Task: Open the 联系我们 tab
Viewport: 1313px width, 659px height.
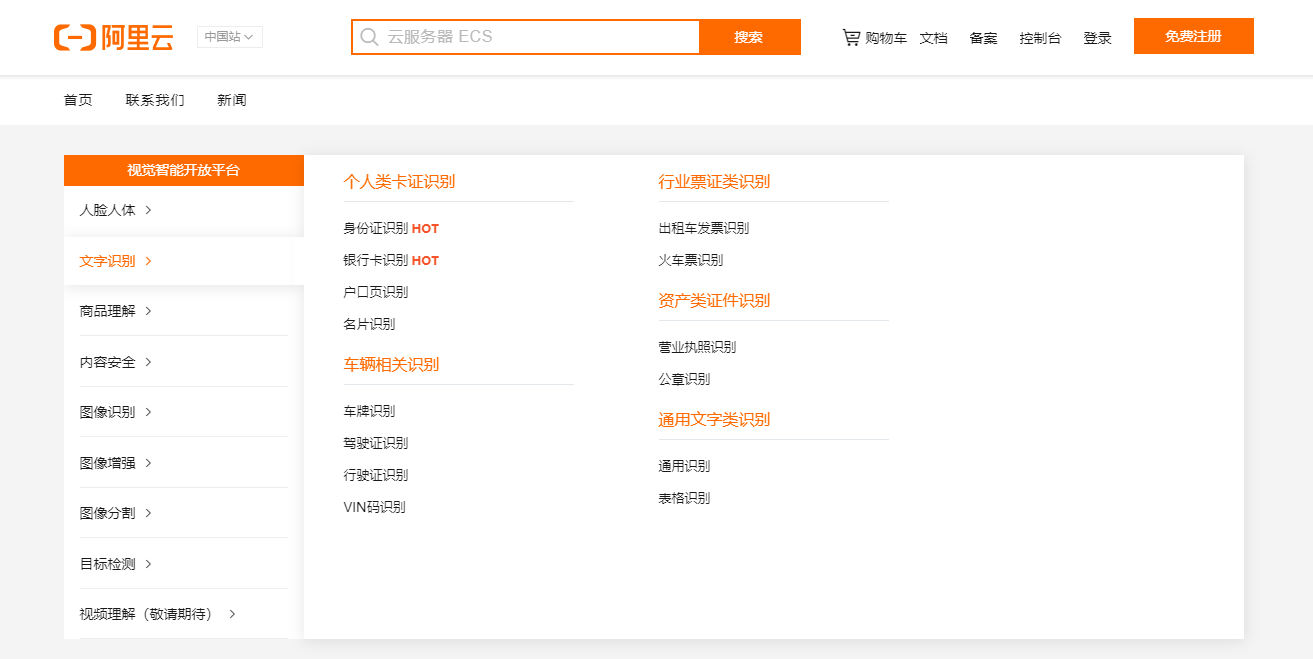Action: (155, 100)
